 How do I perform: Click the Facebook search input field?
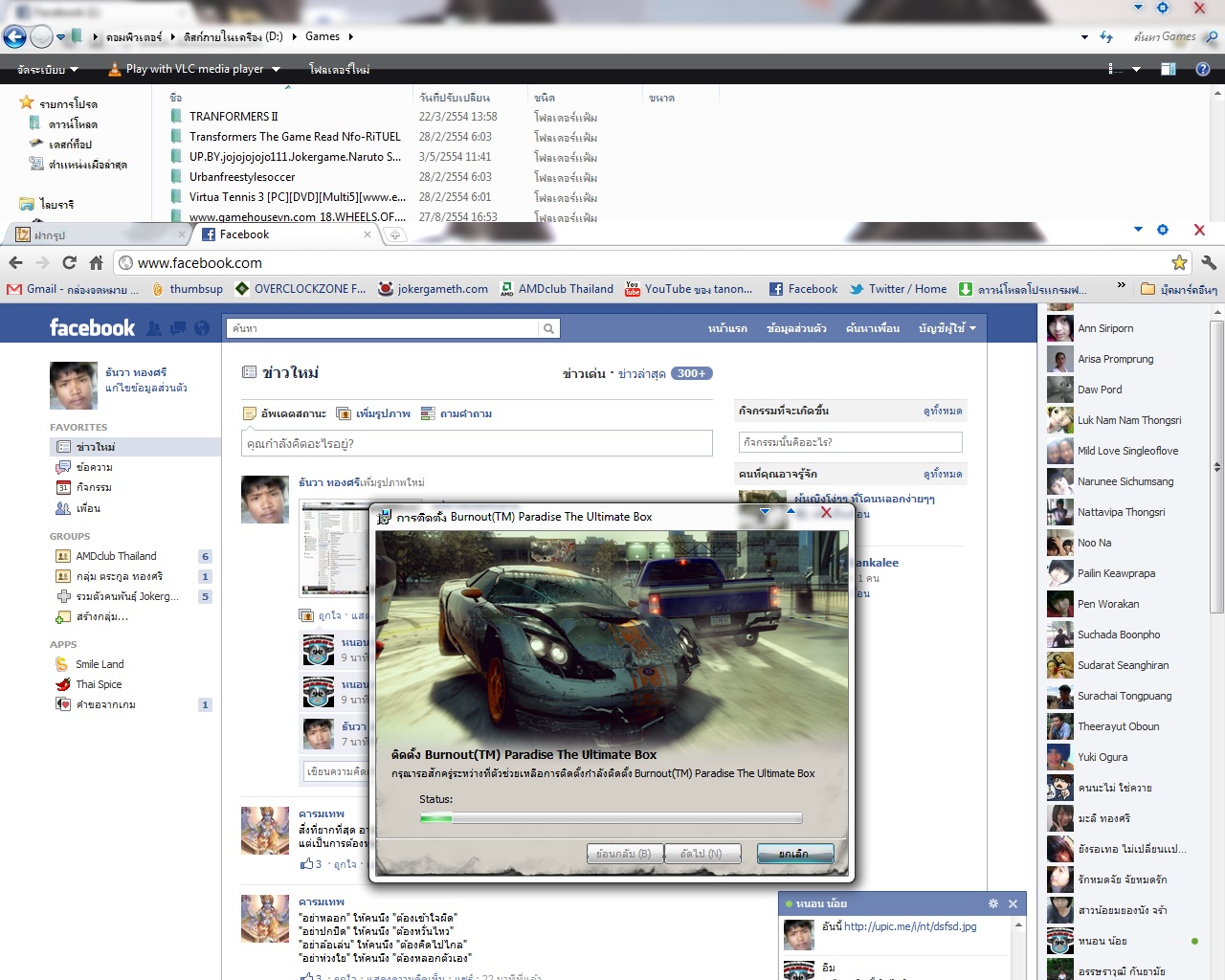pos(383,328)
